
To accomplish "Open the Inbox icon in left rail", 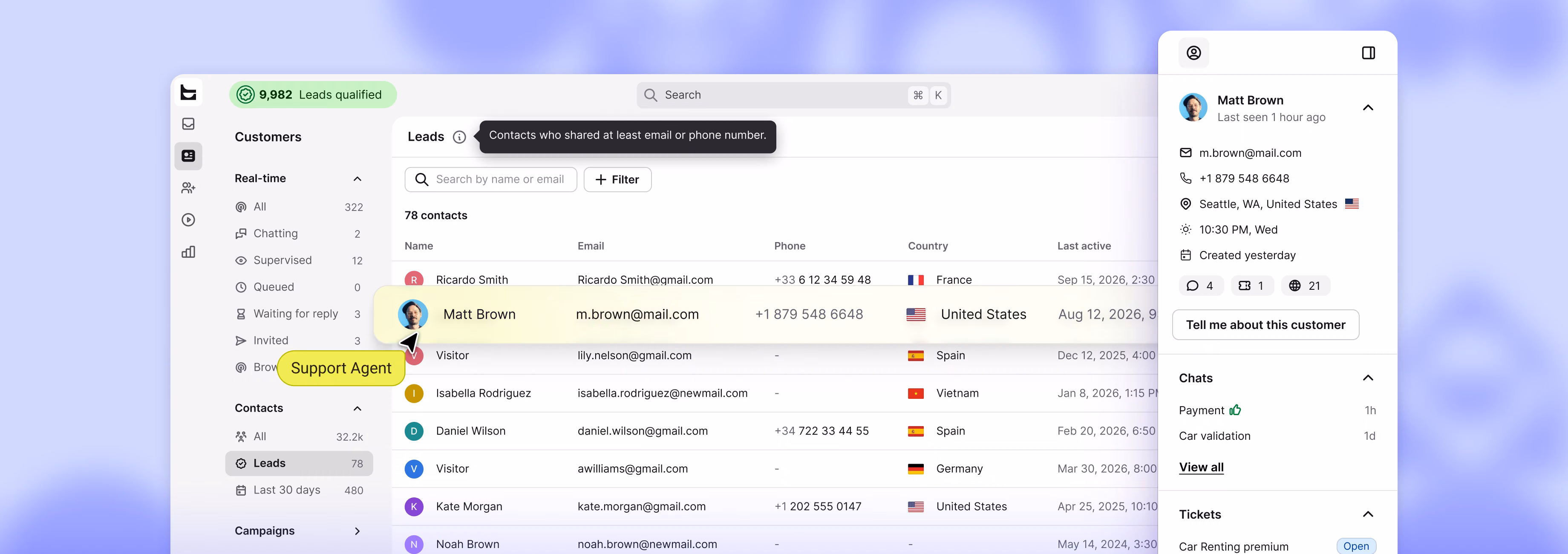I will click(188, 124).
